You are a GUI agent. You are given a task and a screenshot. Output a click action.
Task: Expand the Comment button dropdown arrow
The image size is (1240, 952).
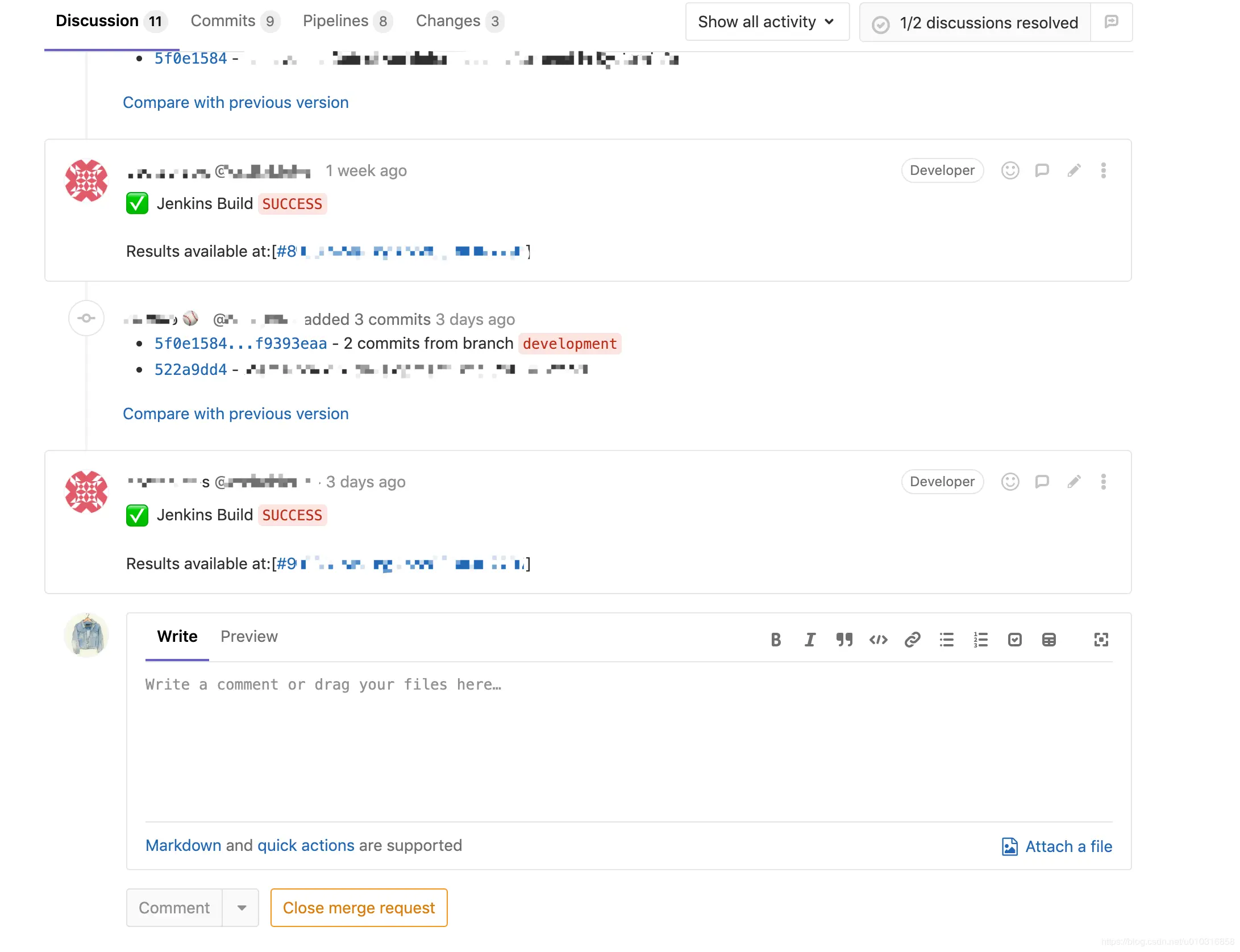[242, 908]
